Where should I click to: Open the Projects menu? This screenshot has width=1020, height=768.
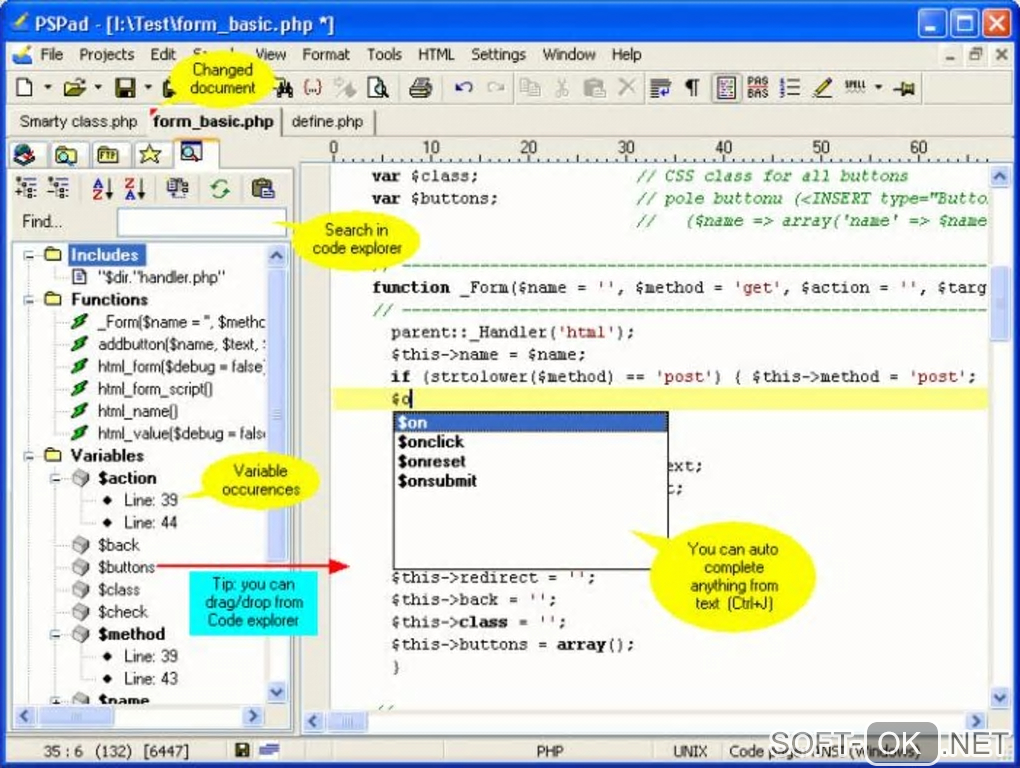pyautogui.click(x=107, y=55)
